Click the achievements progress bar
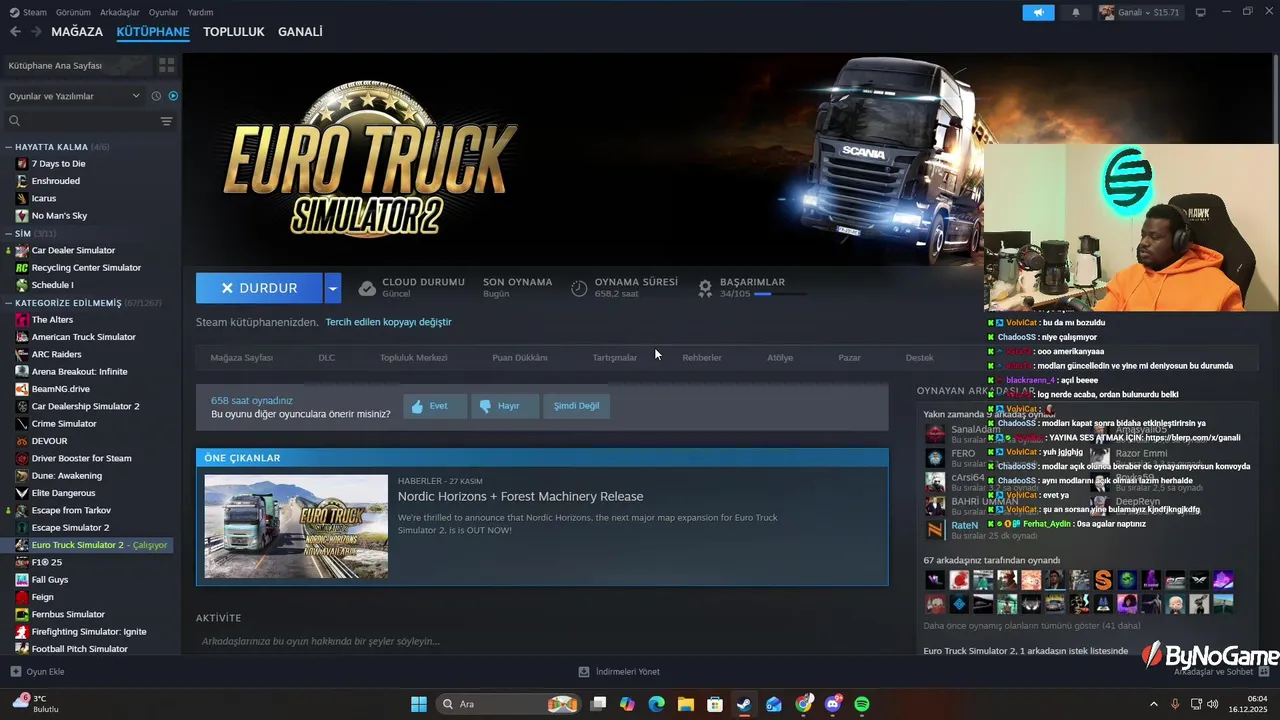 pyautogui.click(x=780, y=294)
